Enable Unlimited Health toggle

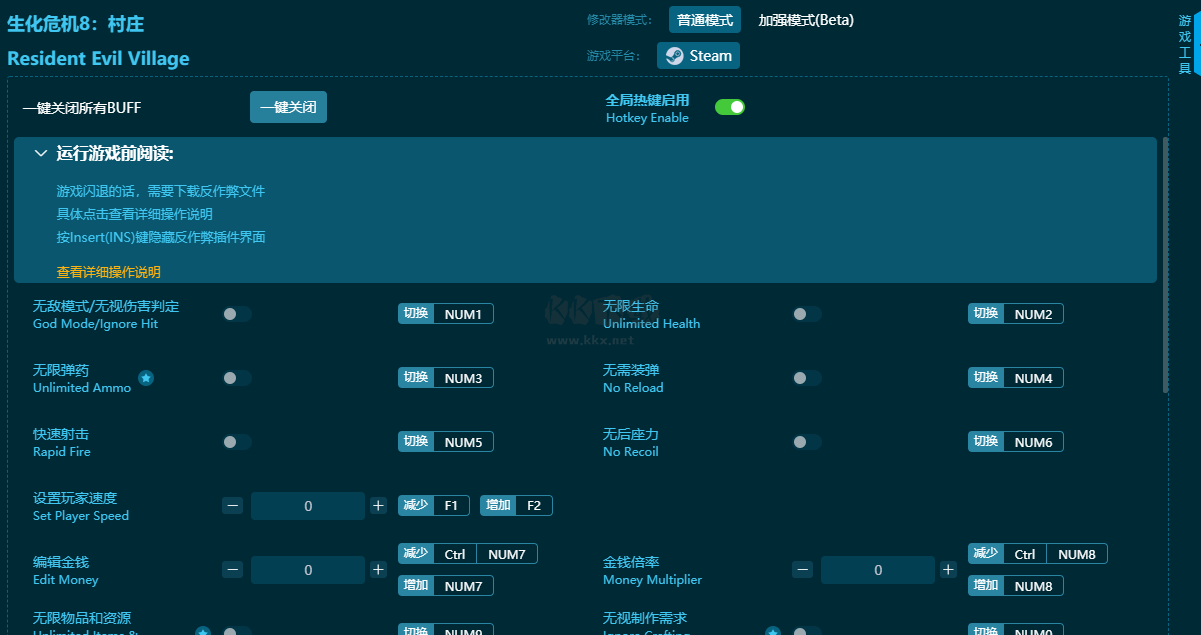[x=807, y=314]
